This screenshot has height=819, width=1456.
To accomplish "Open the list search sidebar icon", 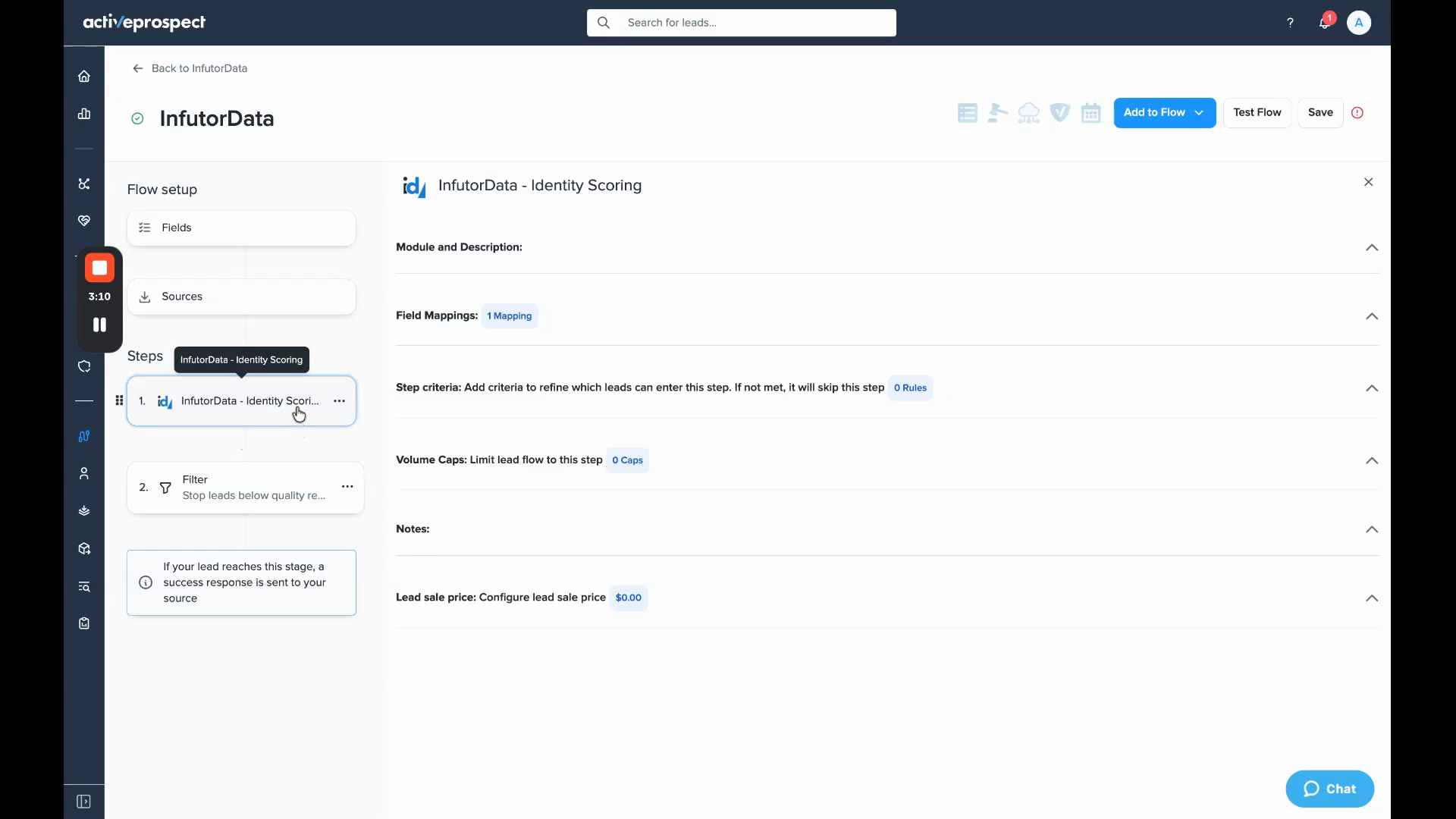I will 84,586.
